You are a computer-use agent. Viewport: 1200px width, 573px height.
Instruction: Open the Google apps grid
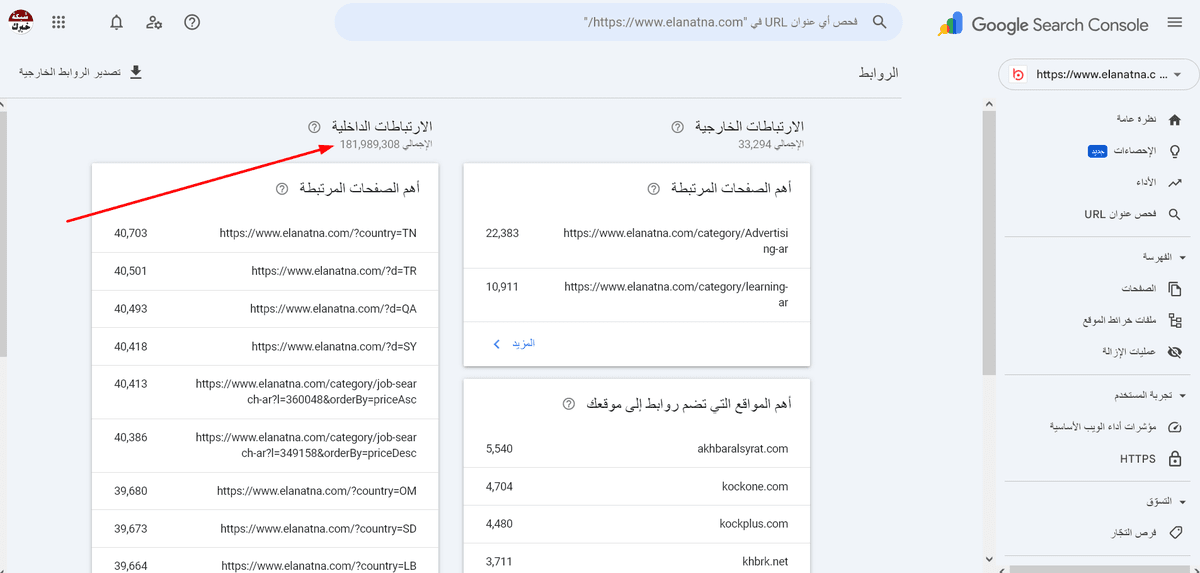58,22
